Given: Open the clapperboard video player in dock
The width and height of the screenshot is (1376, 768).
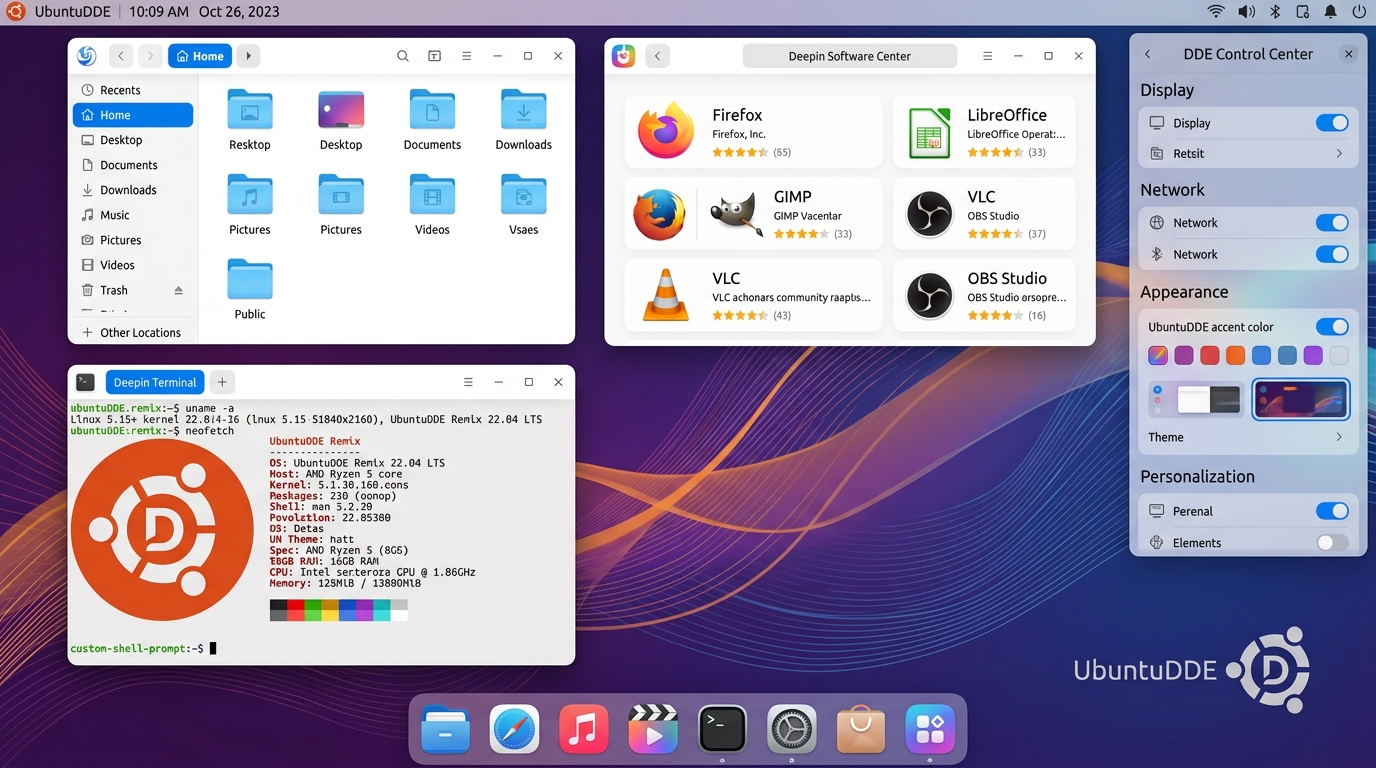Looking at the screenshot, I should (653, 730).
